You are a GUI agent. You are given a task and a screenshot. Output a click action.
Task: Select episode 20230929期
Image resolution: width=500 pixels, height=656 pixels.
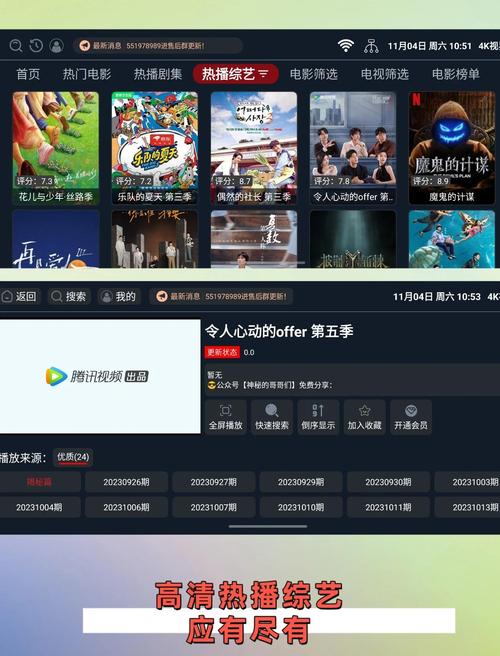301,482
